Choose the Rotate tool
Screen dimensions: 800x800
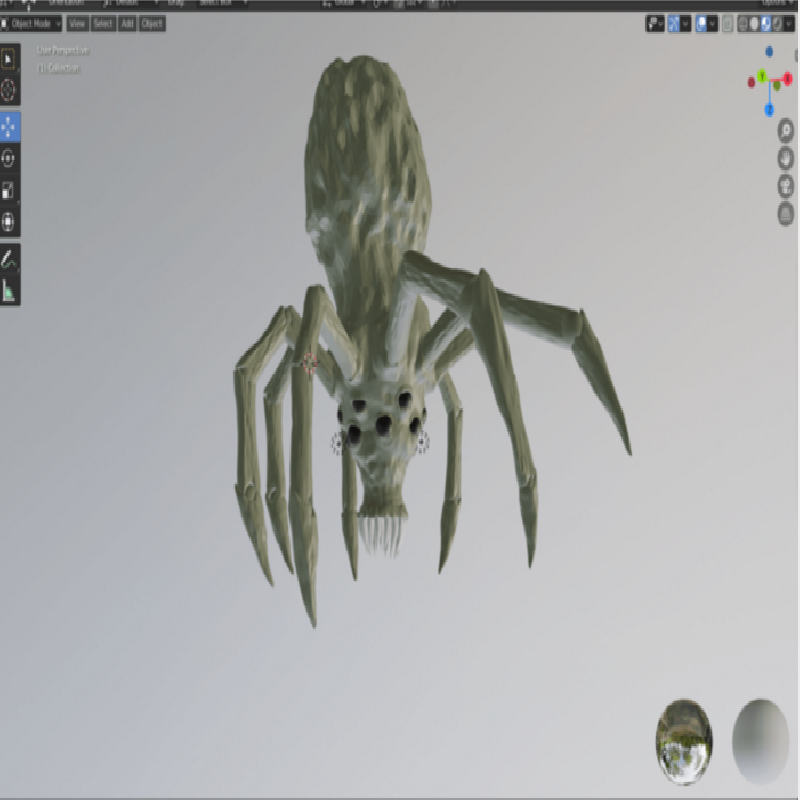point(9,158)
